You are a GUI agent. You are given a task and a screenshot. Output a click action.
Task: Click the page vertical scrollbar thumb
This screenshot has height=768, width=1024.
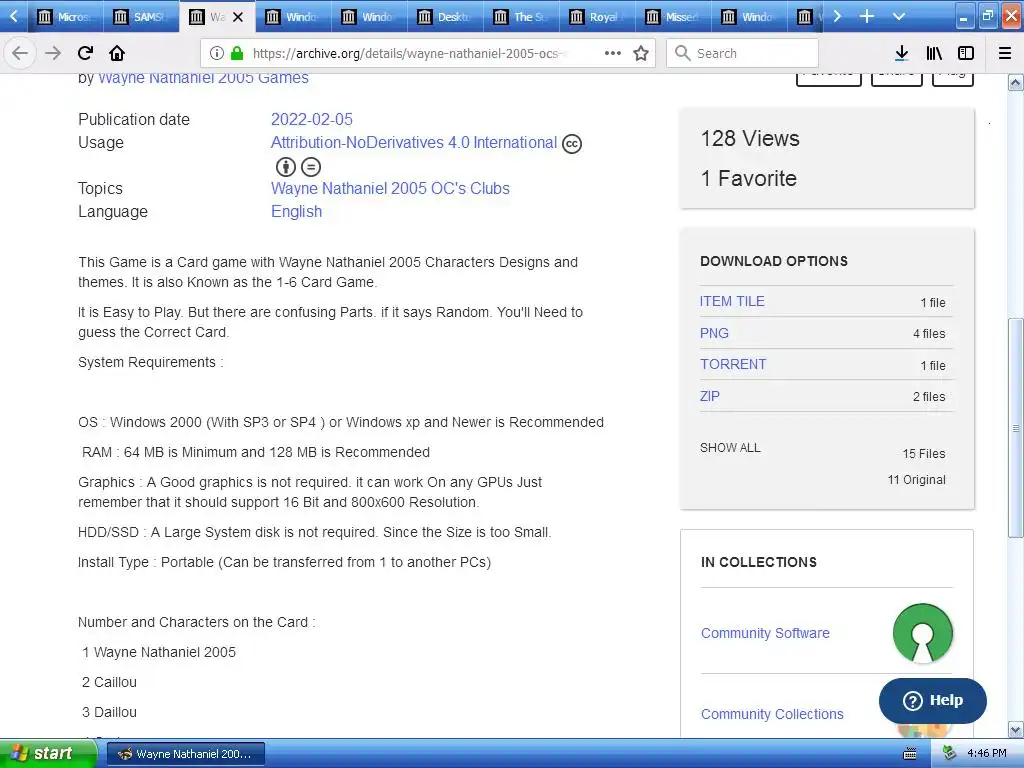click(x=1015, y=428)
